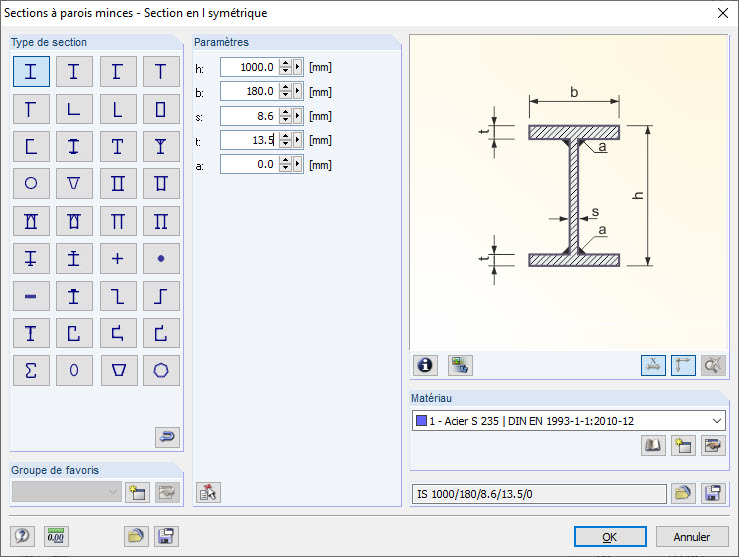Click the pick parameters icon below Paramètres
This screenshot has height=557, width=739.
pos(208,493)
